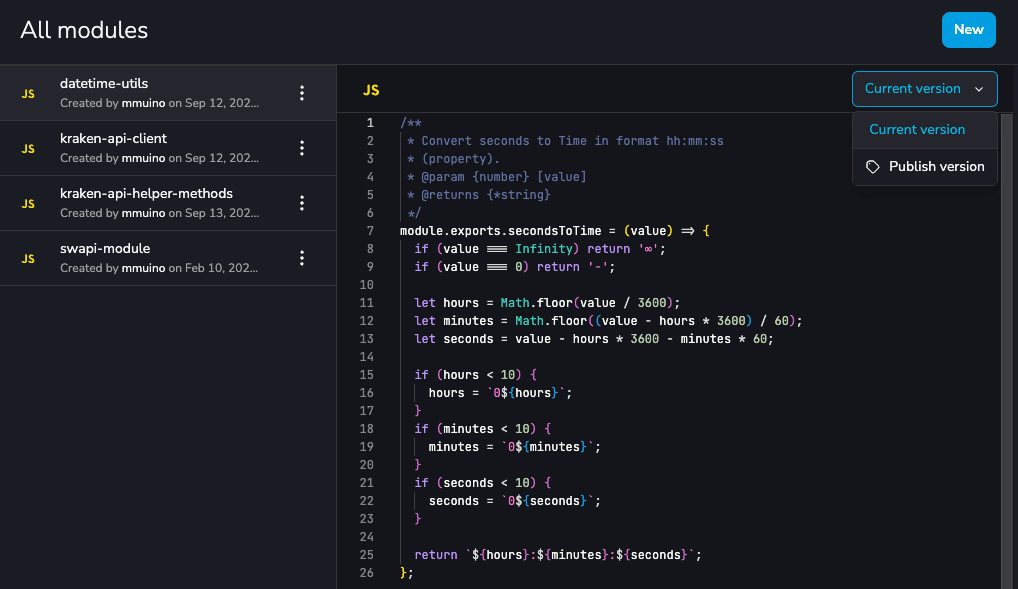Screen dimensions: 1018x589
Task: Click the '@param {number} [value]' comment line
Action: (497, 177)
